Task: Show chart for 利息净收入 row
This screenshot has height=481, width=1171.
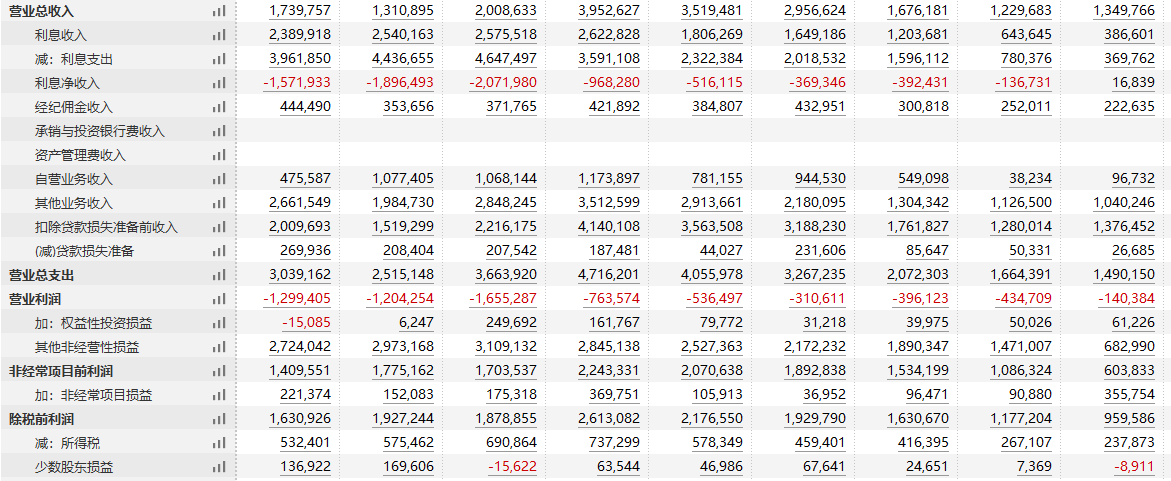Action: click(x=218, y=83)
